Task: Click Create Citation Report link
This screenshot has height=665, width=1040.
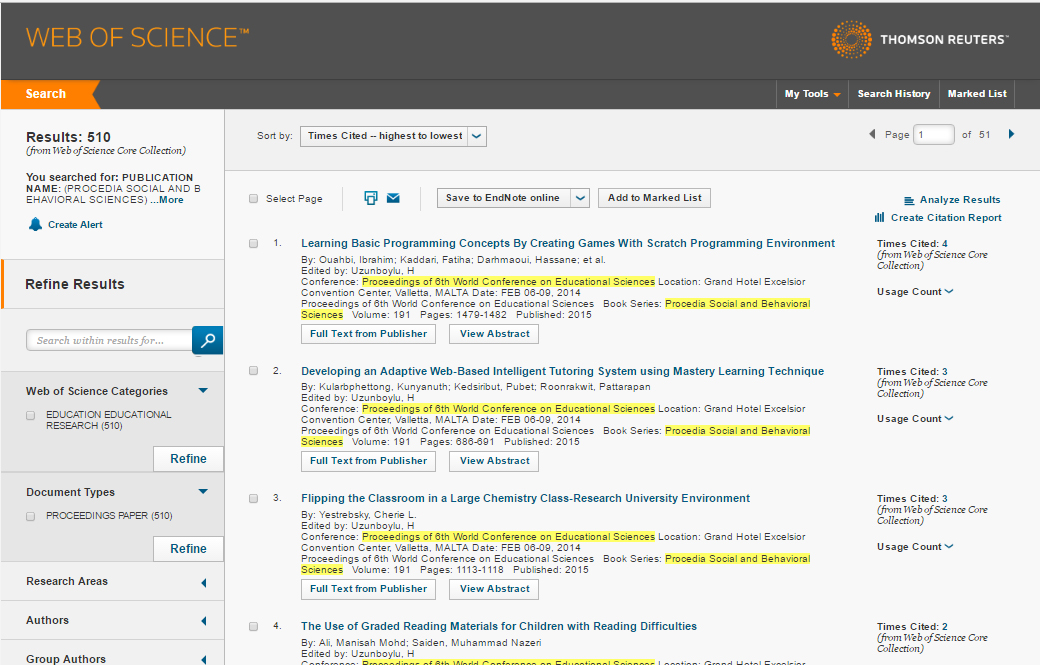Action: click(x=946, y=217)
